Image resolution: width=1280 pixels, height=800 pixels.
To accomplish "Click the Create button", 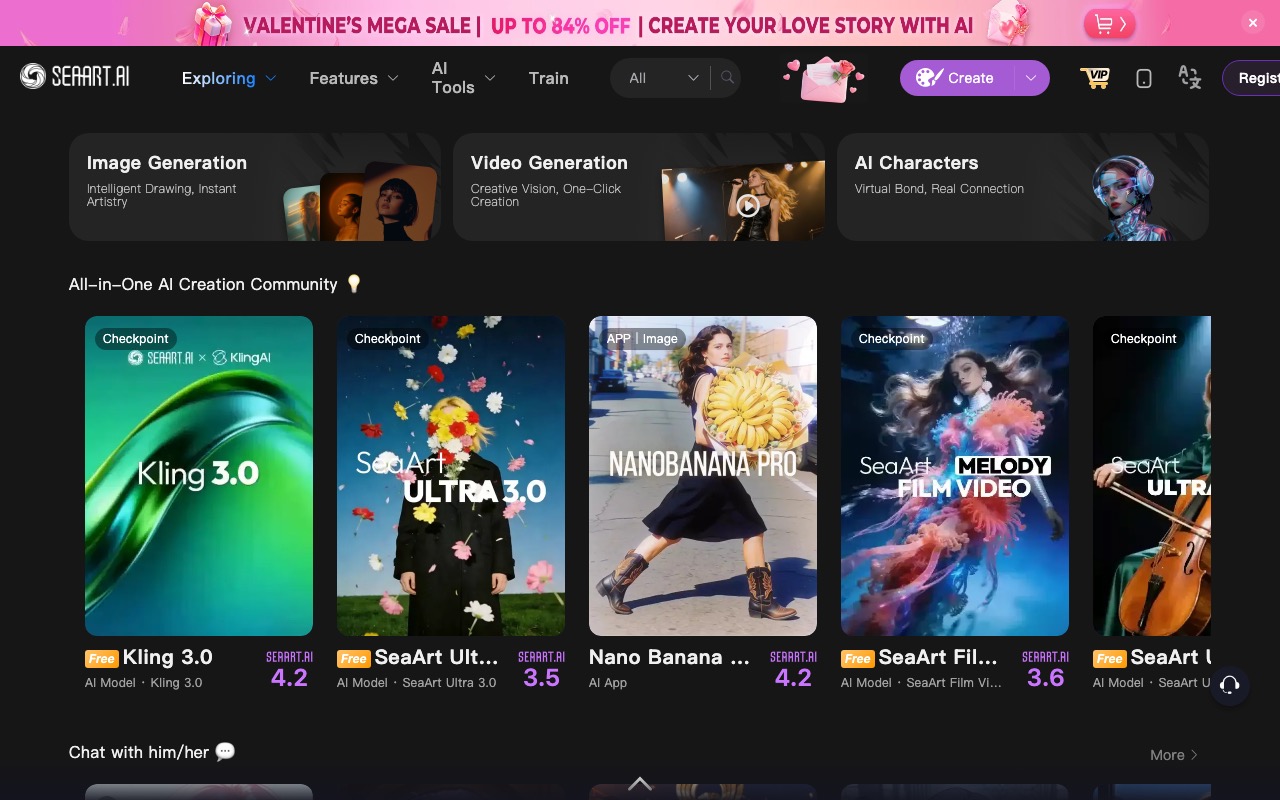I will tap(957, 78).
